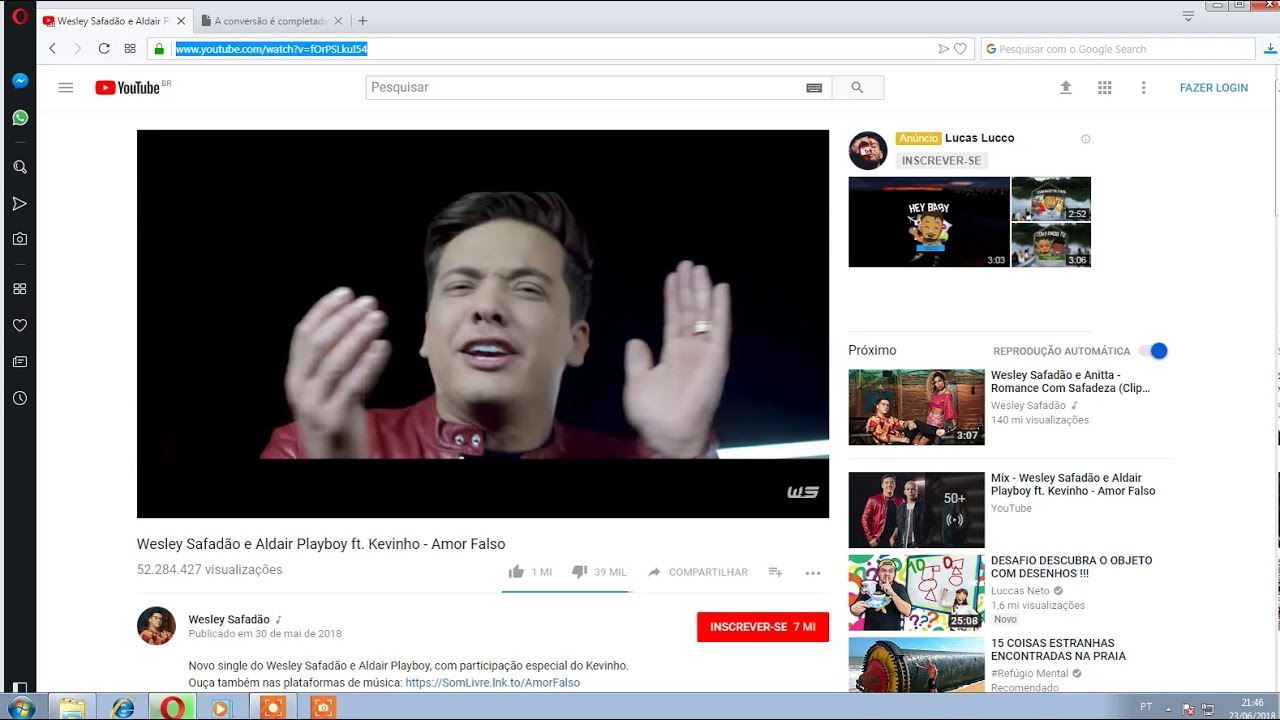Open Wesley Safadão channel name link
The width and height of the screenshot is (1280, 720).
[x=229, y=620]
